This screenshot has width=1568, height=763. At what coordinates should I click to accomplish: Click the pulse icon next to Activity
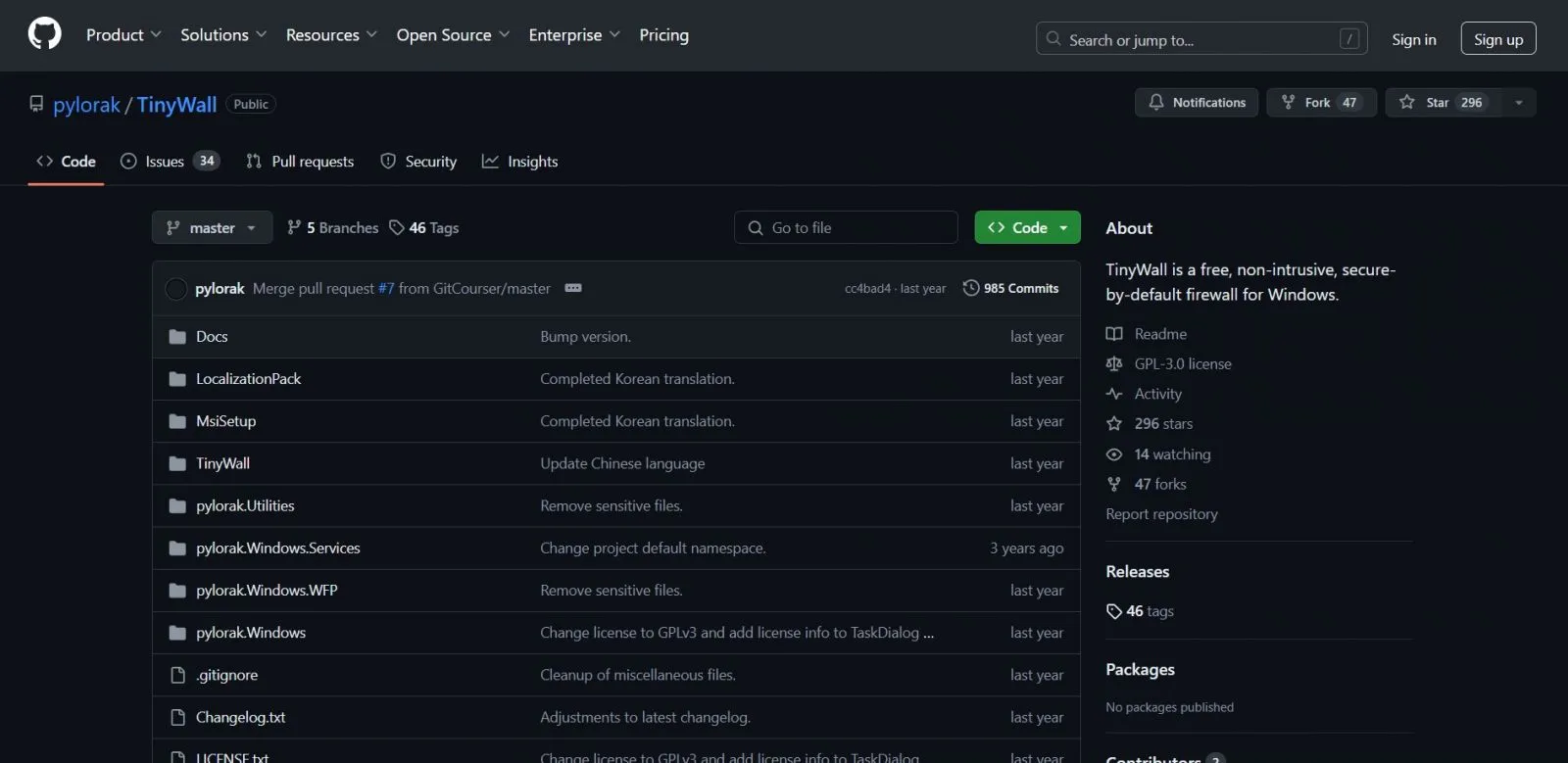coord(1114,394)
